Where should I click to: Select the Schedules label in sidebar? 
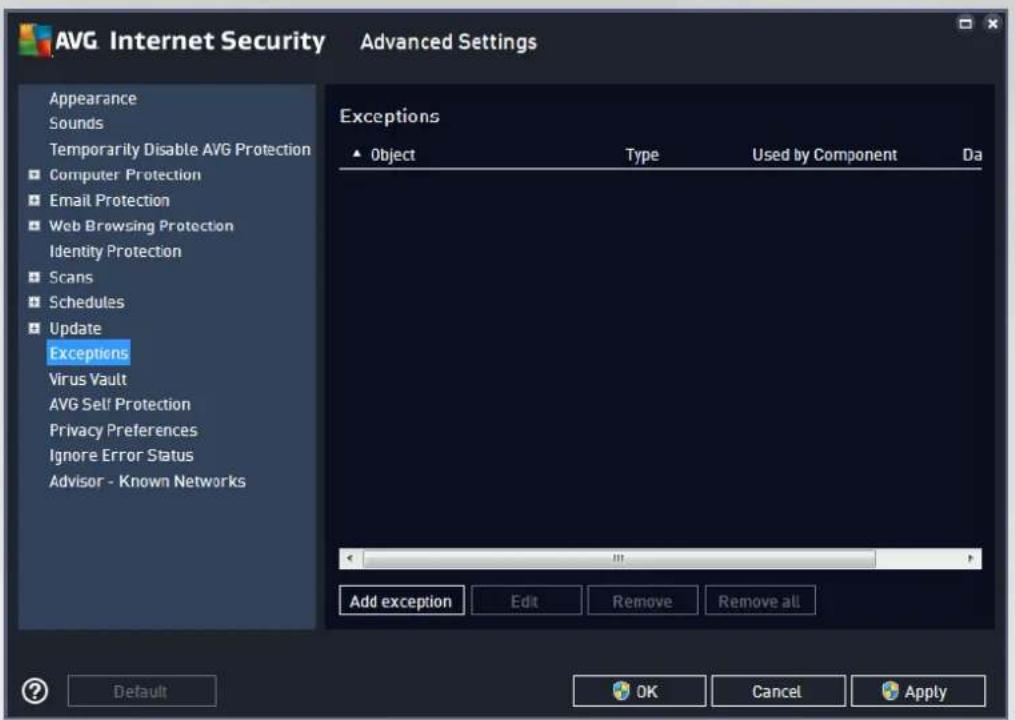point(87,302)
